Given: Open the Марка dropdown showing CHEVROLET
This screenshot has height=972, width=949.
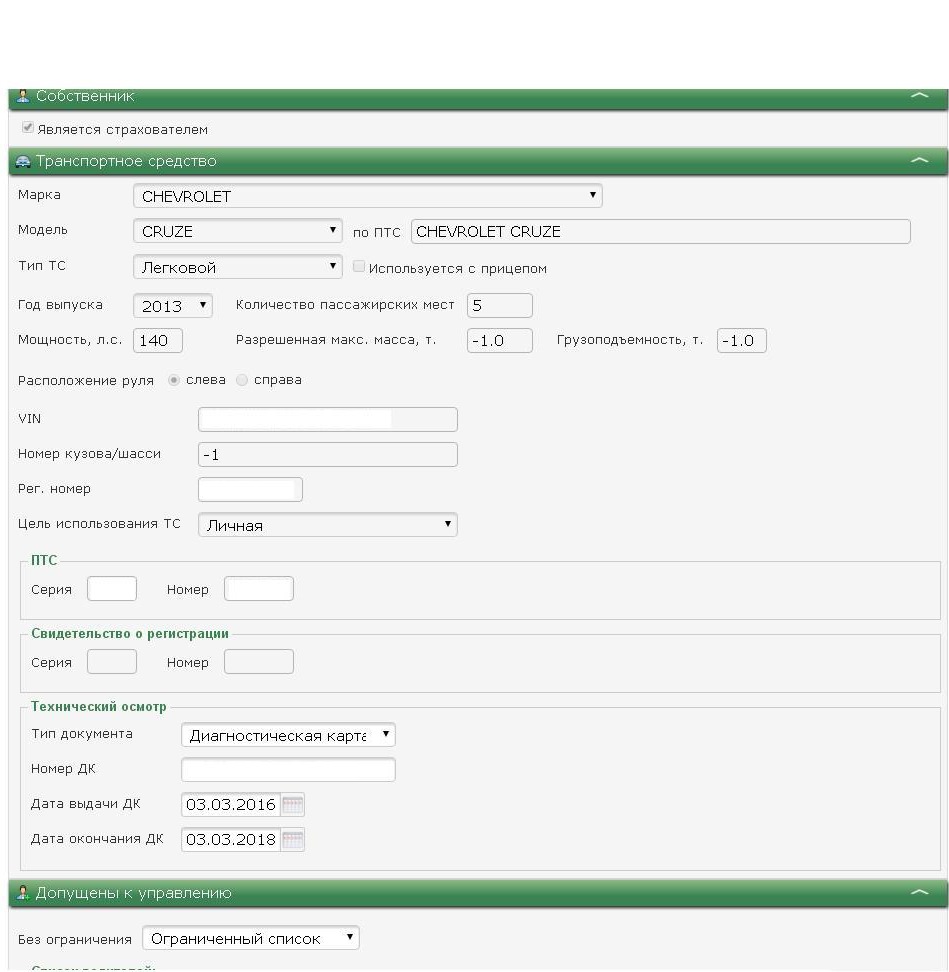Looking at the screenshot, I should click(368, 196).
